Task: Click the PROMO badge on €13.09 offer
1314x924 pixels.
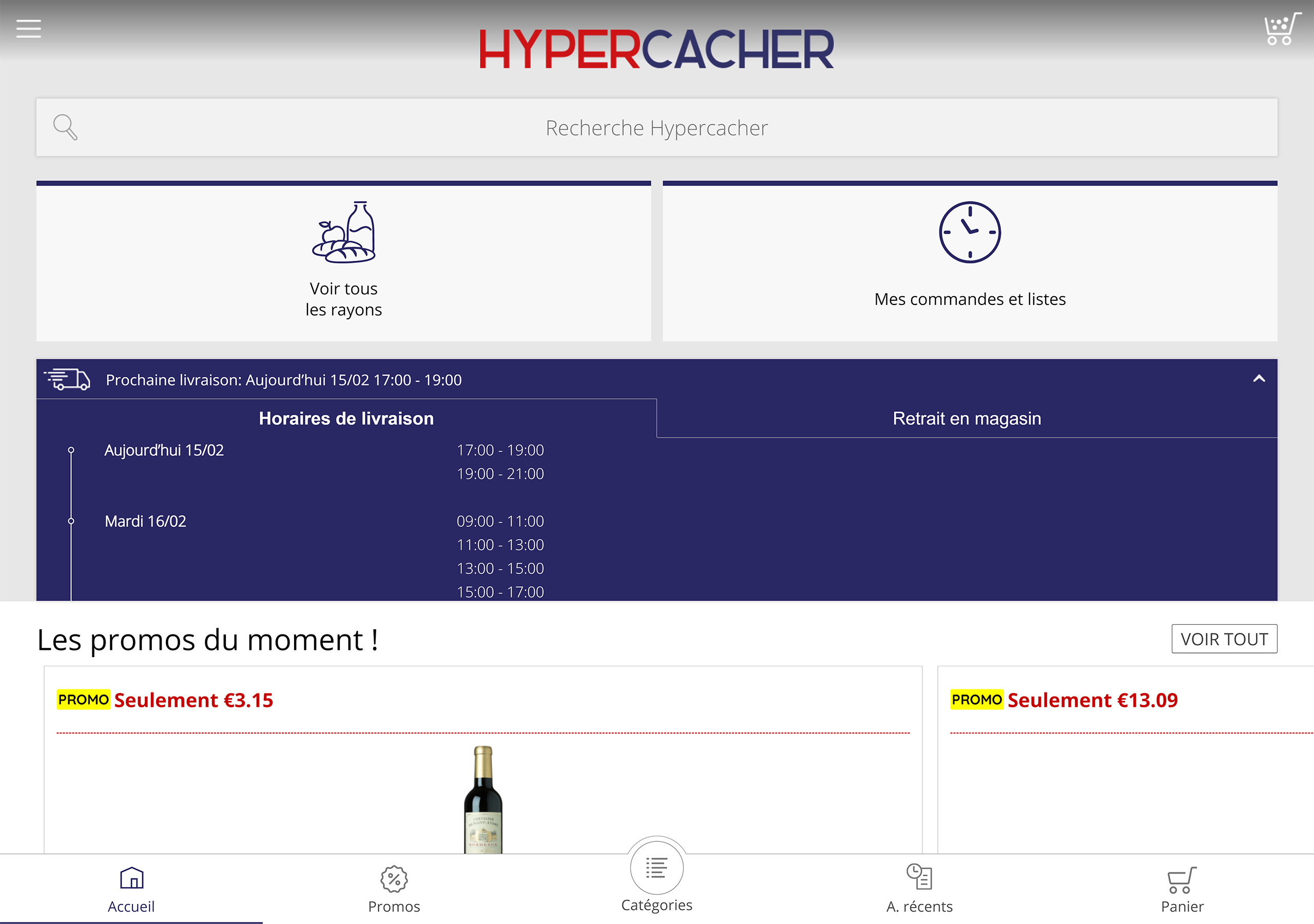Action: click(977, 700)
